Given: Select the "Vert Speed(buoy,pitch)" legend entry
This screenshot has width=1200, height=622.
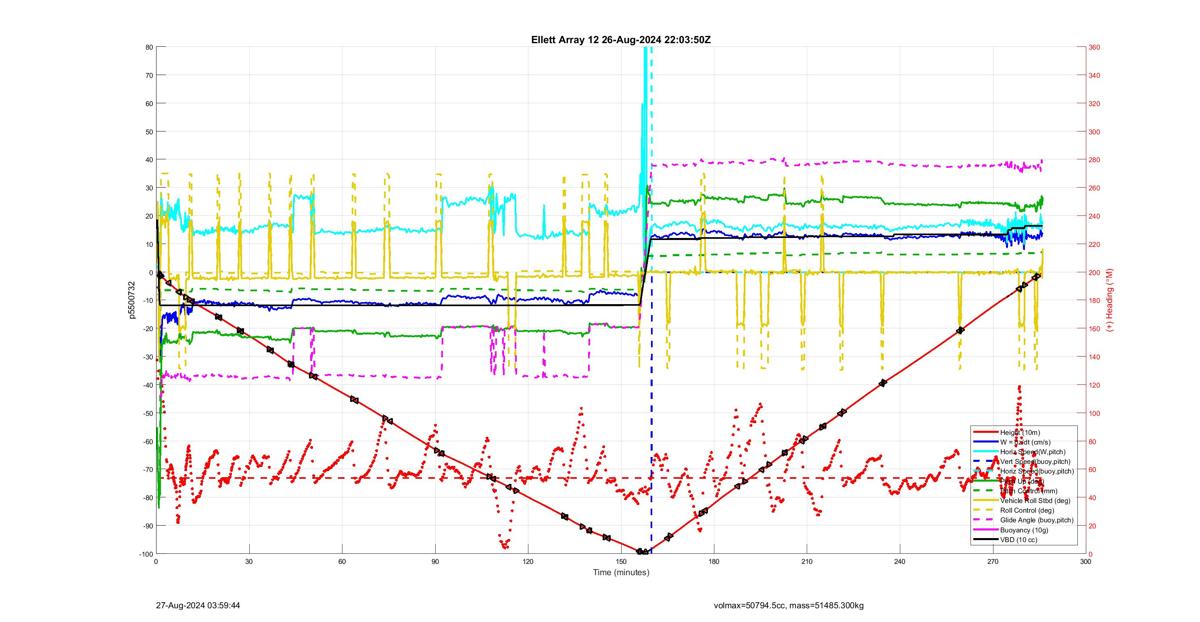Looking at the screenshot, I should tap(1035, 461).
